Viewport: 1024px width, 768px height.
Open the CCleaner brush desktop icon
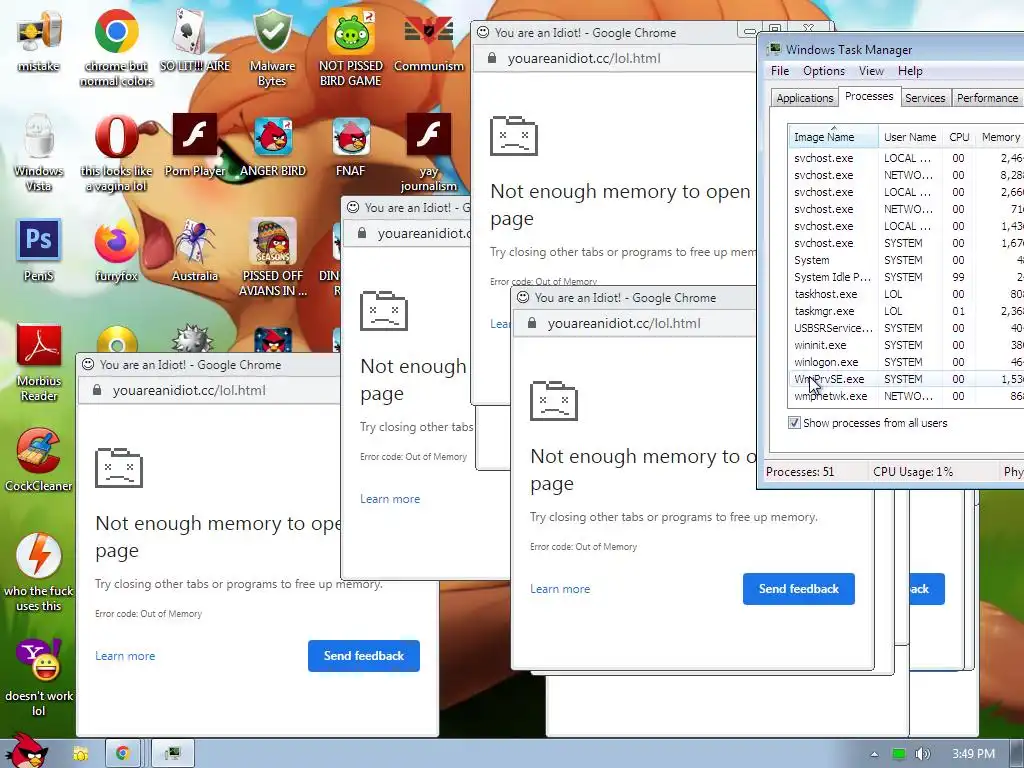point(39,460)
